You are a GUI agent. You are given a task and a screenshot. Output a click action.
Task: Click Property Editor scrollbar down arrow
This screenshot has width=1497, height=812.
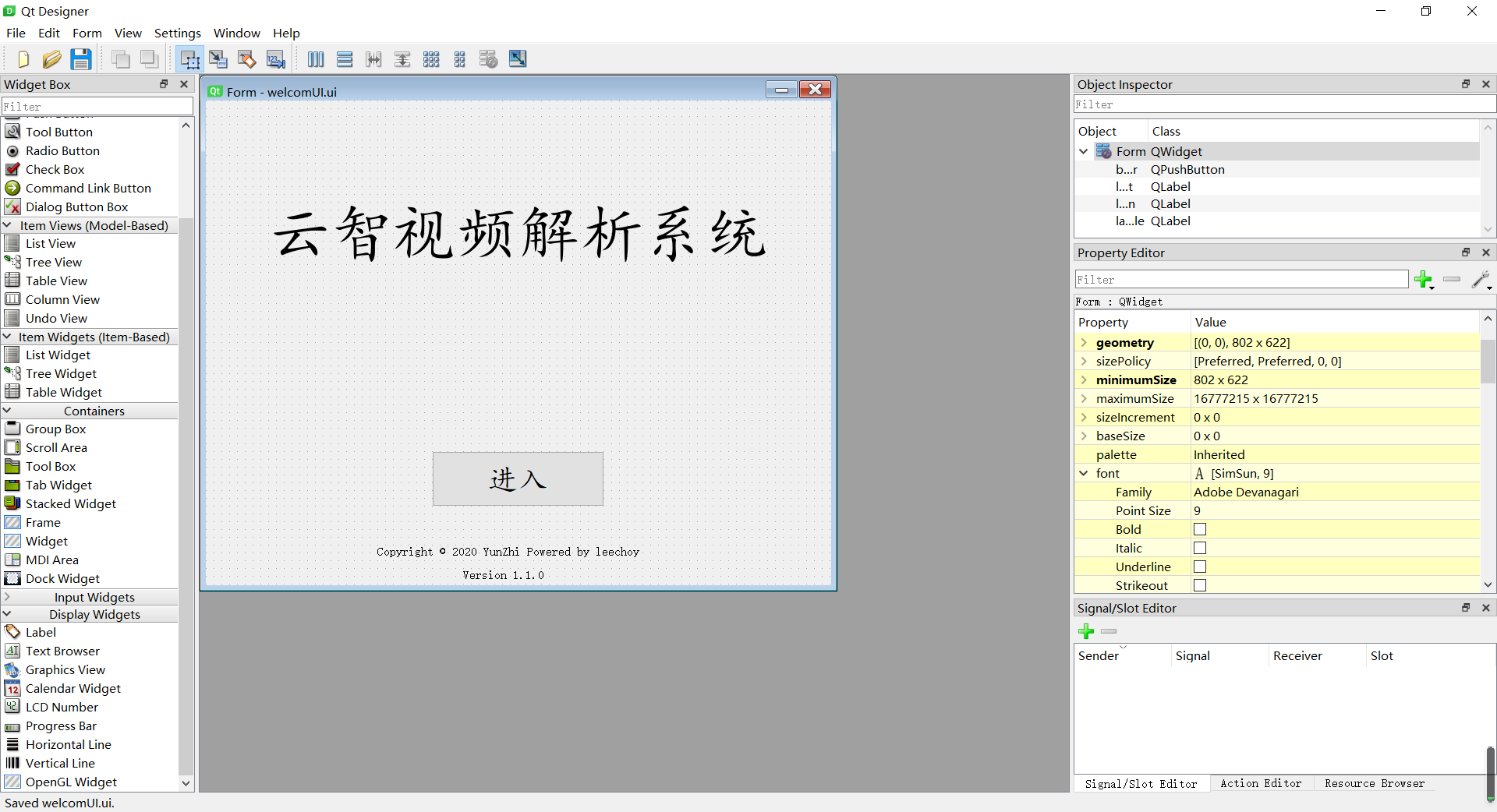pyautogui.click(x=1488, y=585)
